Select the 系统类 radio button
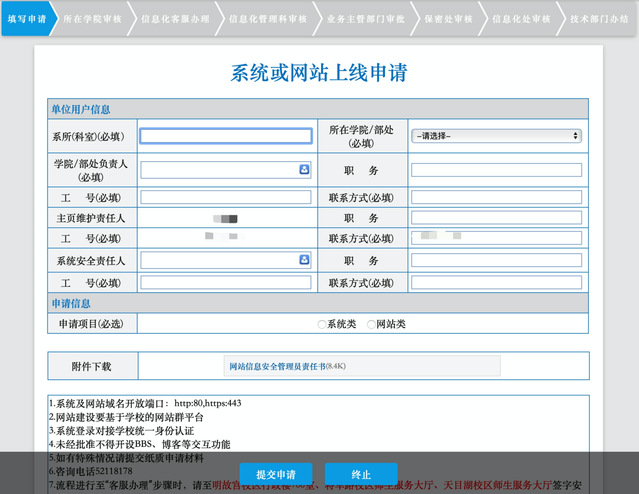This screenshot has width=639, height=494. point(322,324)
